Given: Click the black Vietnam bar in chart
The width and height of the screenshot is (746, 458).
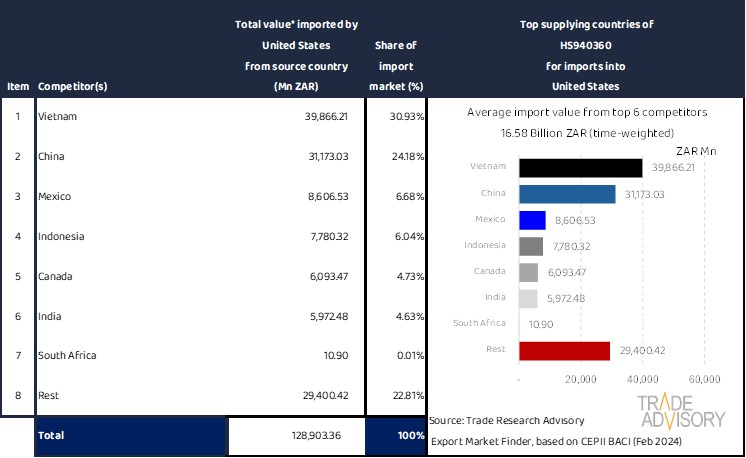Looking at the screenshot, I should point(580,168).
